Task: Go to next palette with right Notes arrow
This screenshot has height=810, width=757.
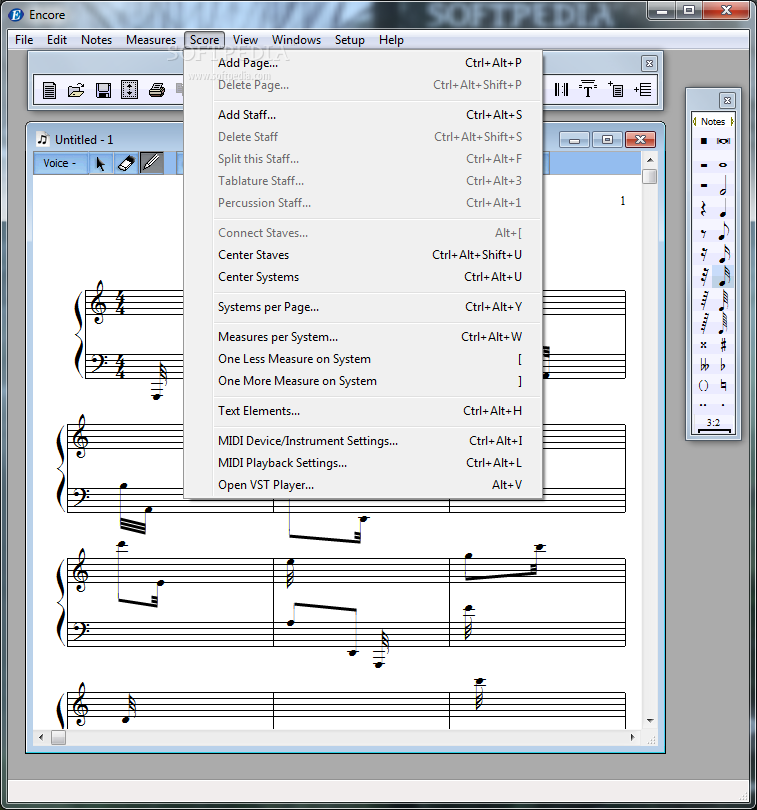Action: (732, 122)
